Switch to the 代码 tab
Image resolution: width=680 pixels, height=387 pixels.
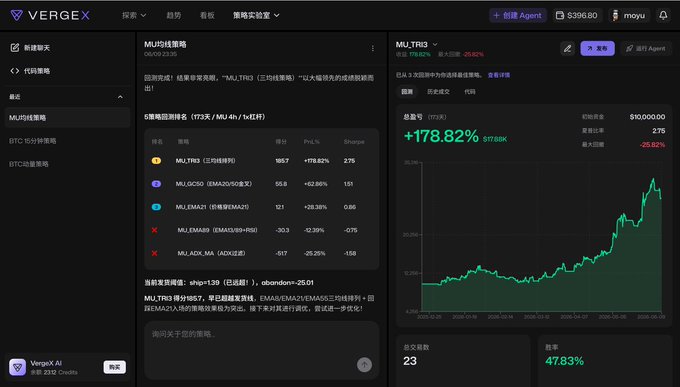coord(470,92)
